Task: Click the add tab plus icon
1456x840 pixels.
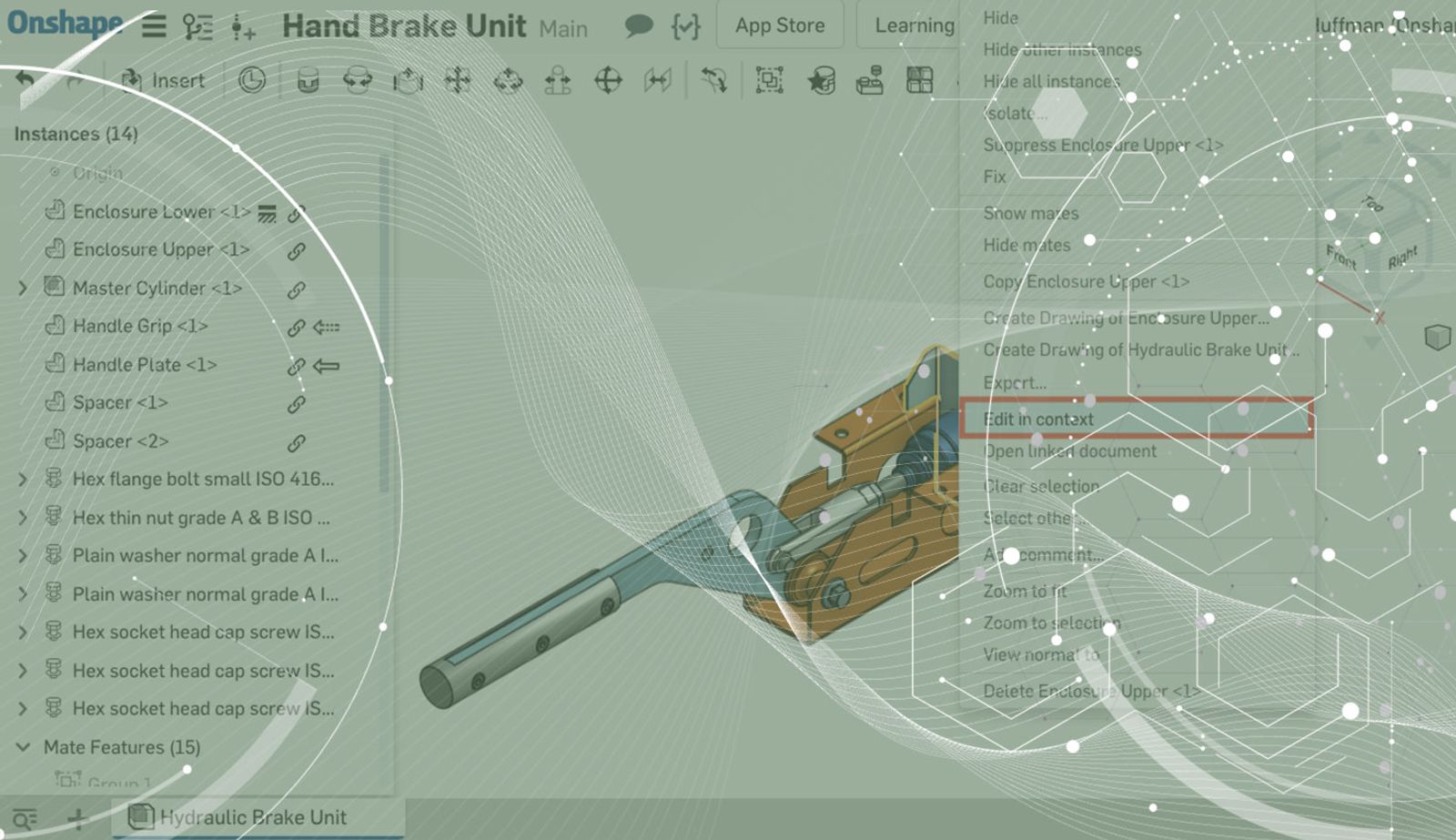Action: pos(77,818)
